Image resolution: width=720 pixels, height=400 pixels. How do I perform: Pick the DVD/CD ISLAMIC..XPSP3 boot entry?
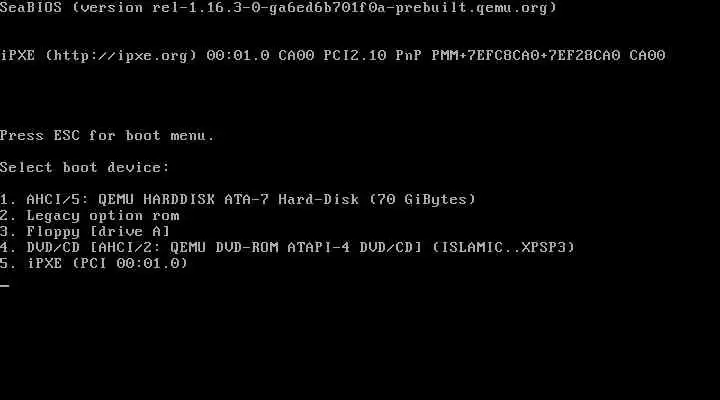click(x=287, y=248)
